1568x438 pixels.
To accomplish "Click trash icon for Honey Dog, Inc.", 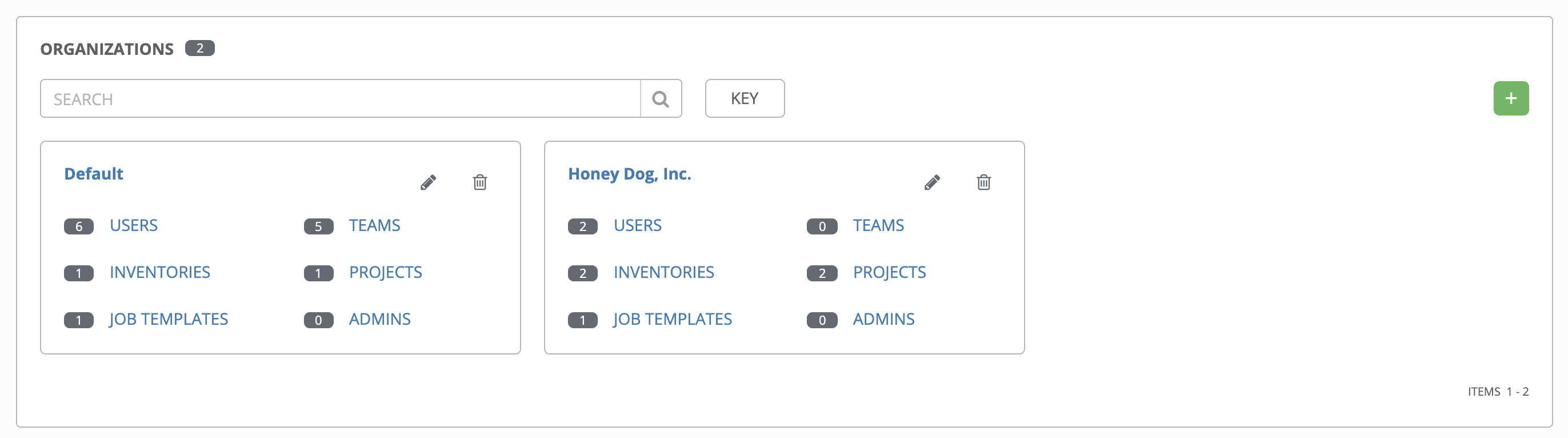I will coord(983,182).
